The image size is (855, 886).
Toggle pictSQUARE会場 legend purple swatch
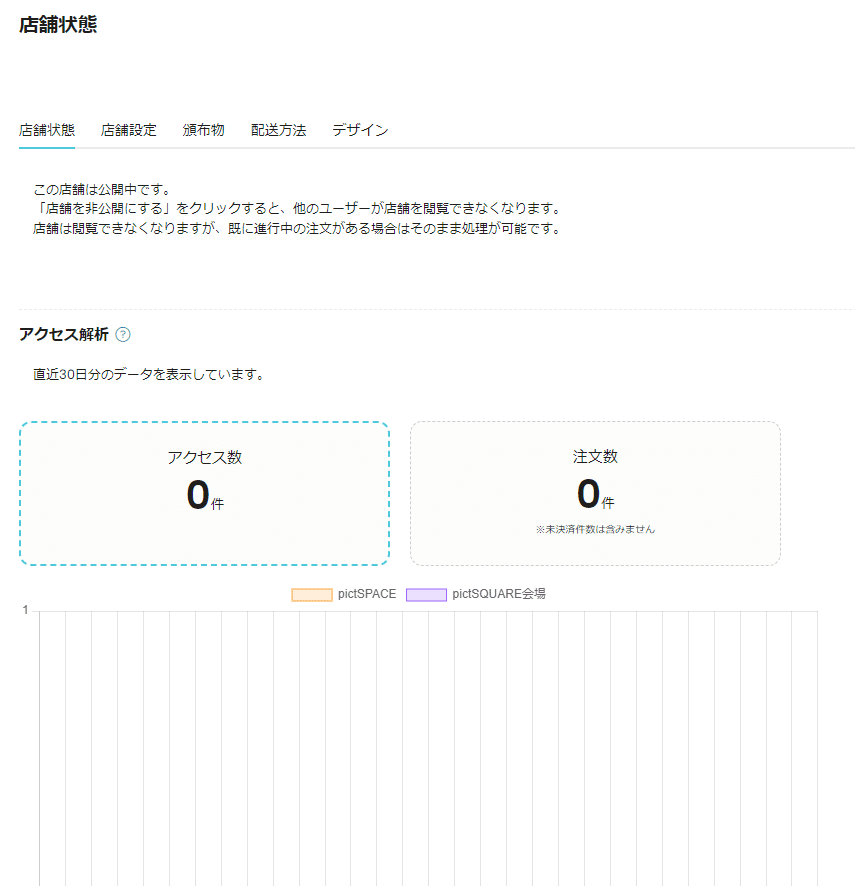tap(426, 594)
